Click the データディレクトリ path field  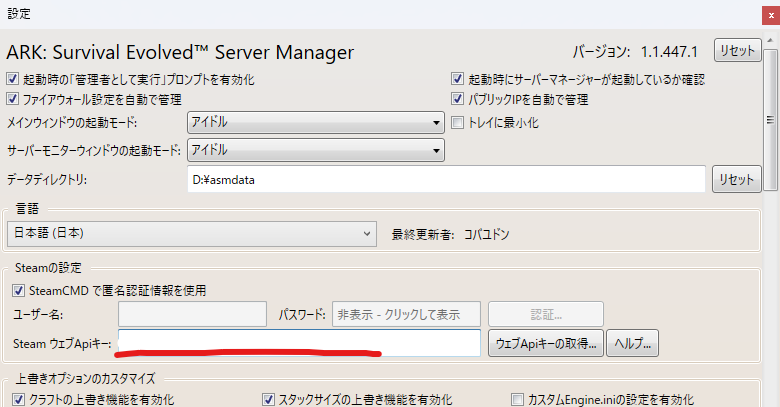(x=446, y=179)
